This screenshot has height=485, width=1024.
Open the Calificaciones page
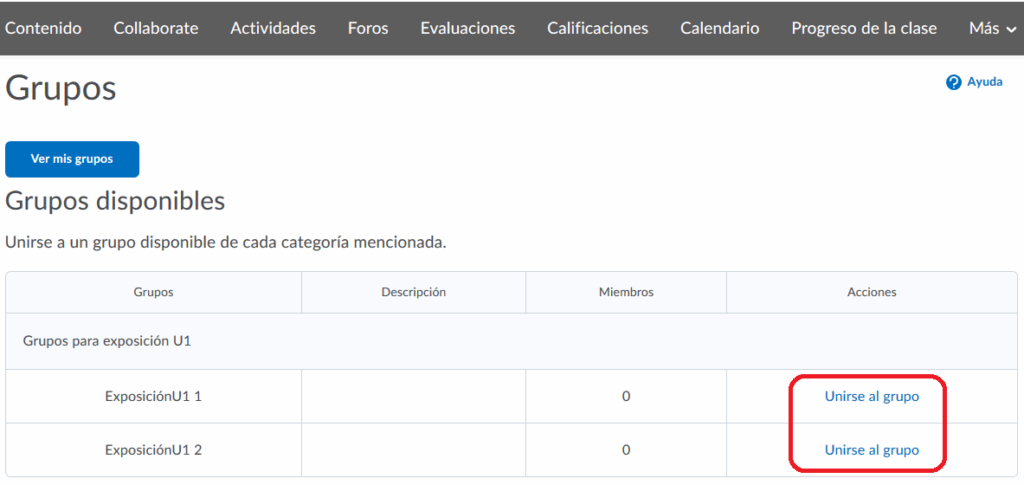coord(597,28)
